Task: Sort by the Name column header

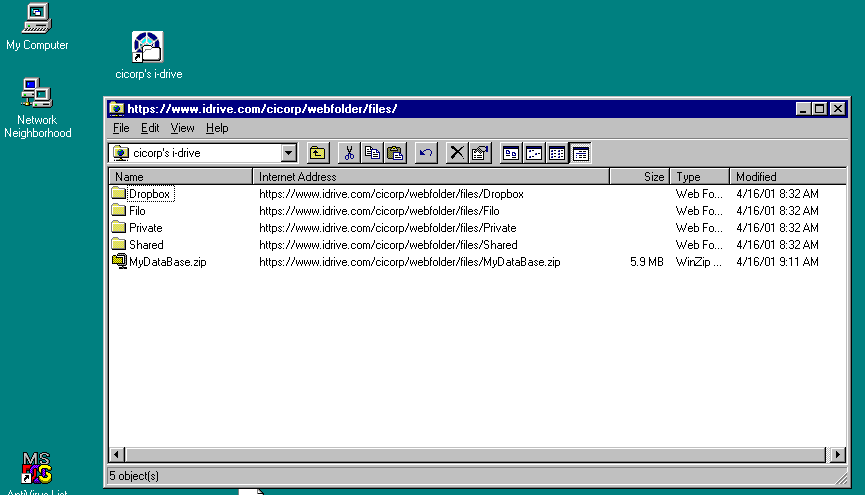Action: click(180, 177)
